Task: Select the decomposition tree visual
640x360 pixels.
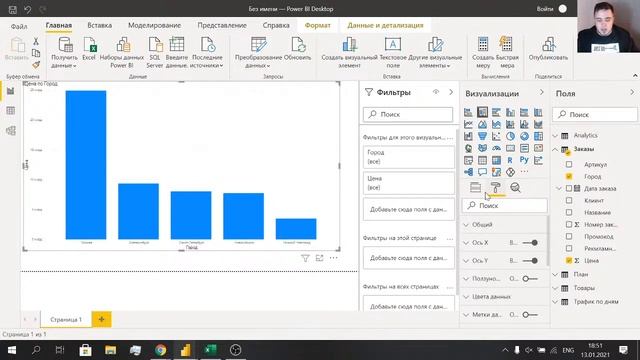Action: pos(468,172)
